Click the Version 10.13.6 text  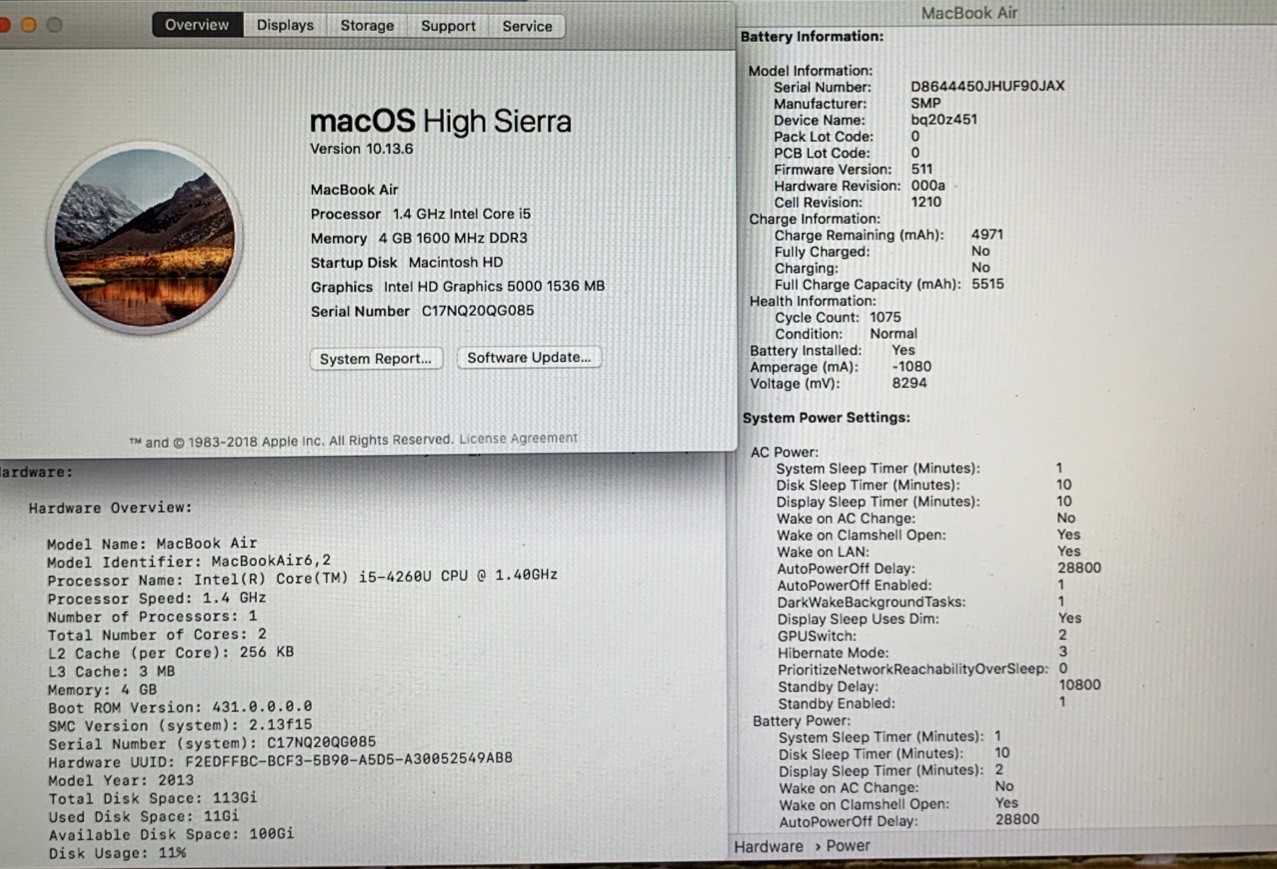tap(361, 149)
